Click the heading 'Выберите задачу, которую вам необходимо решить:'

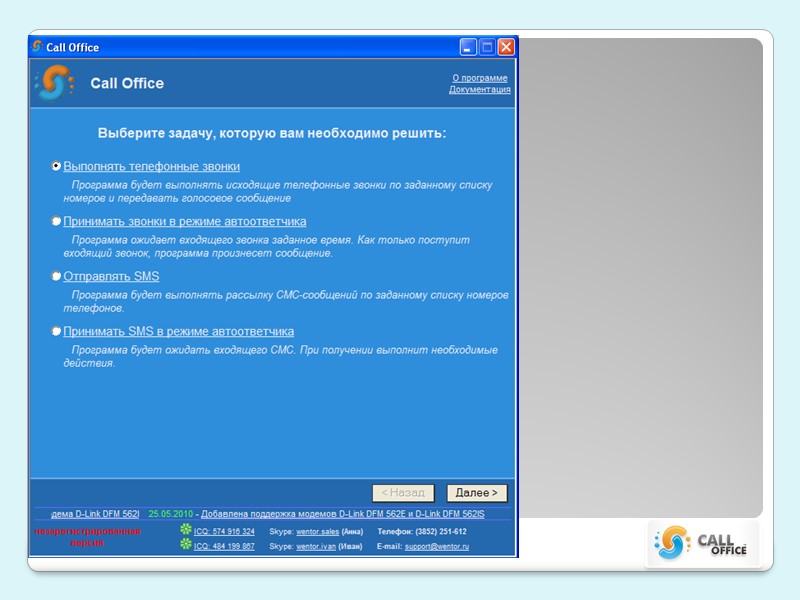(x=272, y=133)
